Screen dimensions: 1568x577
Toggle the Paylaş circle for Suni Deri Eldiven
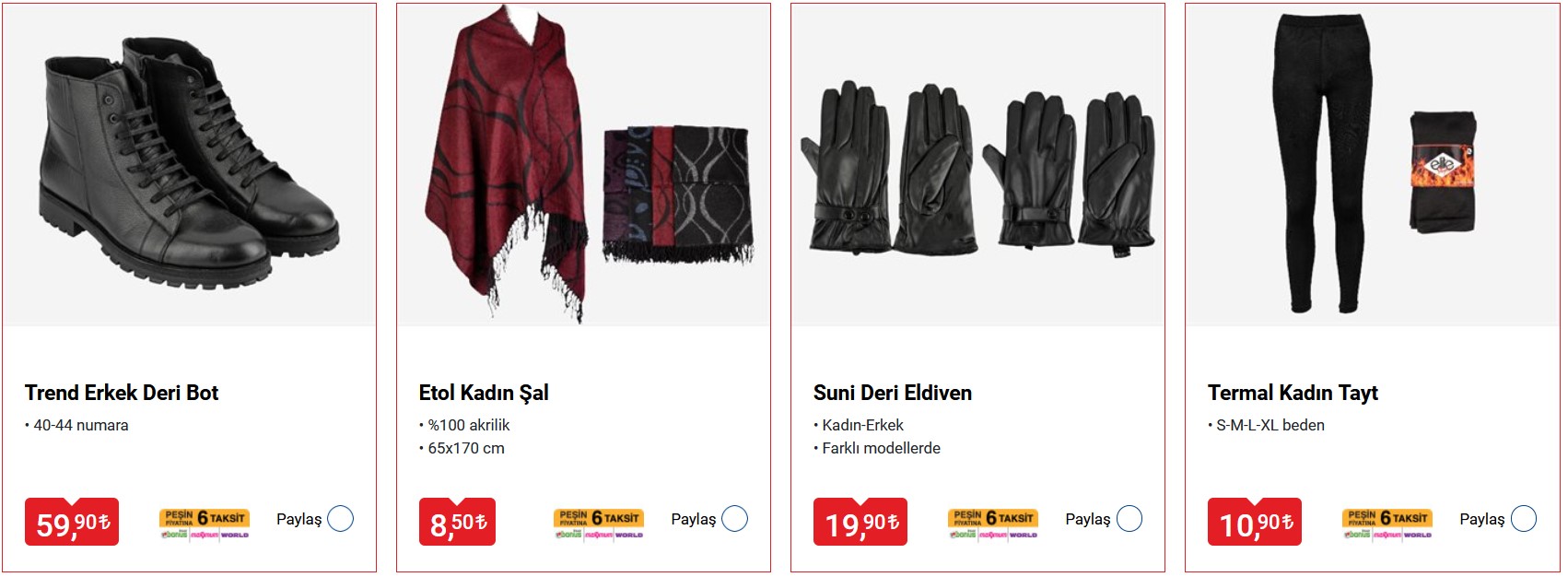[1129, 519]
